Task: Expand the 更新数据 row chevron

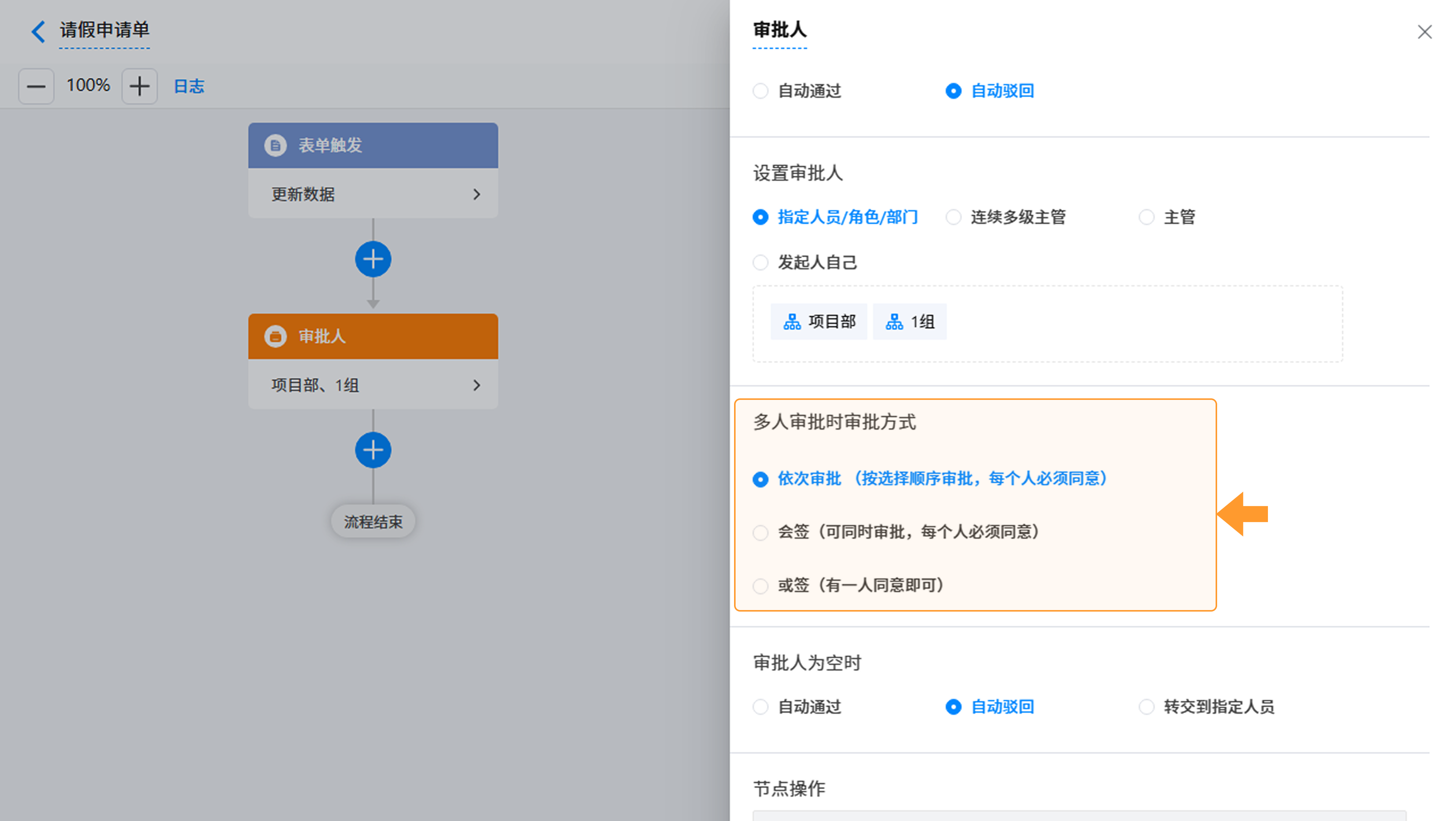Action: (477, 195)
